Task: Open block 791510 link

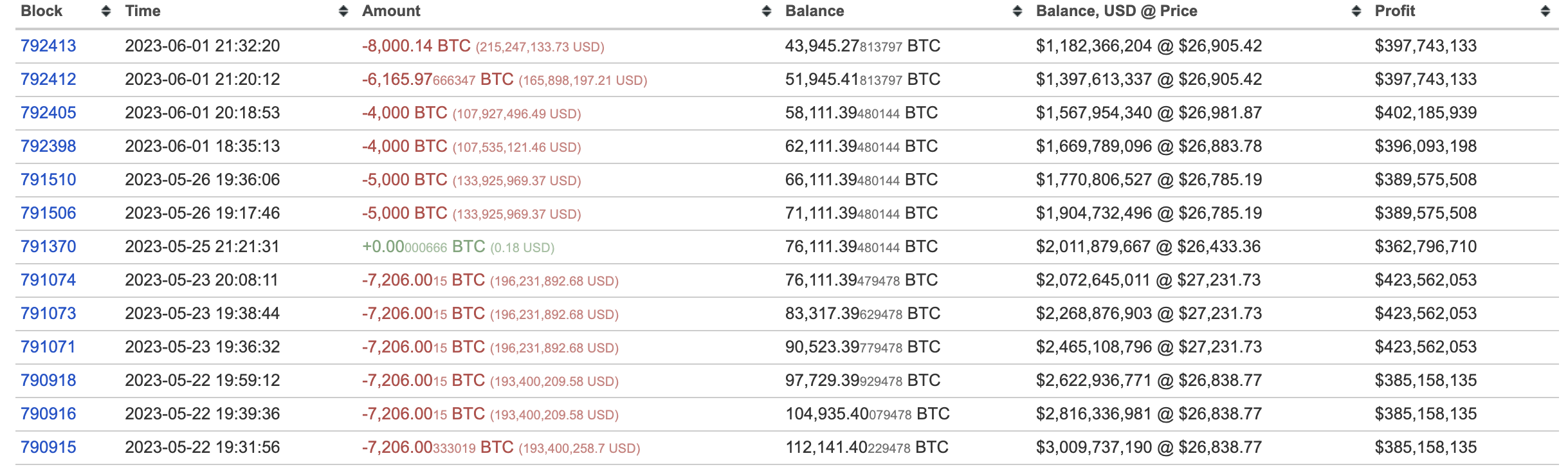Action: pyautogui.click(x=48, y=179)
